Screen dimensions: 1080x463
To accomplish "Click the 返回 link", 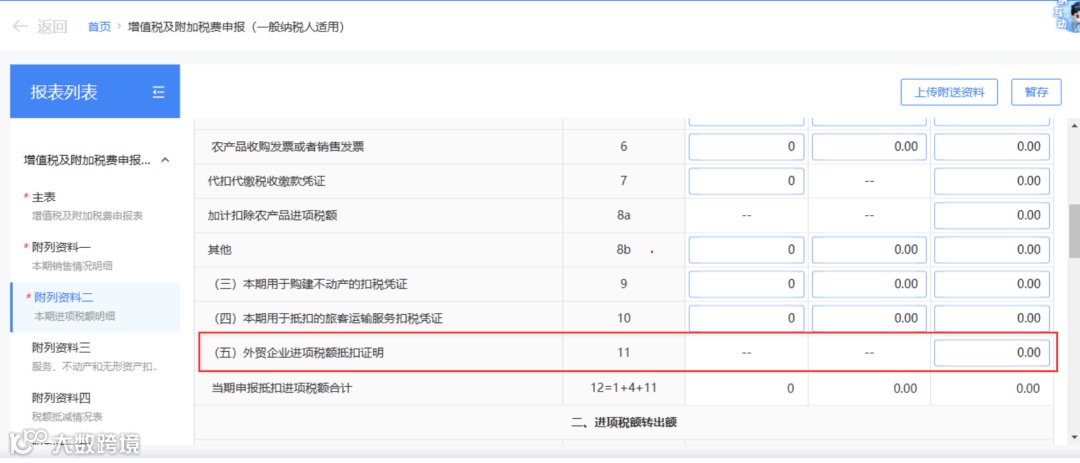I will [x=52, y=27].
